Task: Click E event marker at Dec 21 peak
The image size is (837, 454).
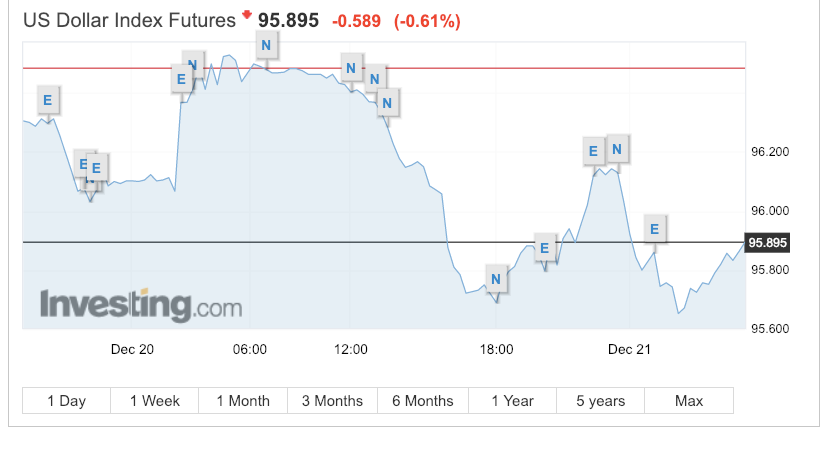Action: (x=593, y=151)
